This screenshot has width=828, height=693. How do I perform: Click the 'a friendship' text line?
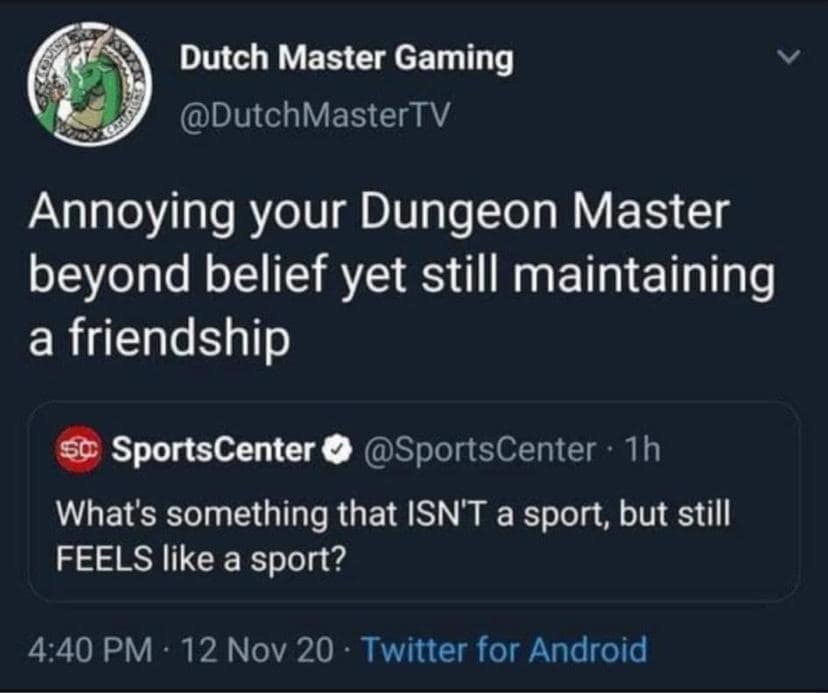pos(159,338)
